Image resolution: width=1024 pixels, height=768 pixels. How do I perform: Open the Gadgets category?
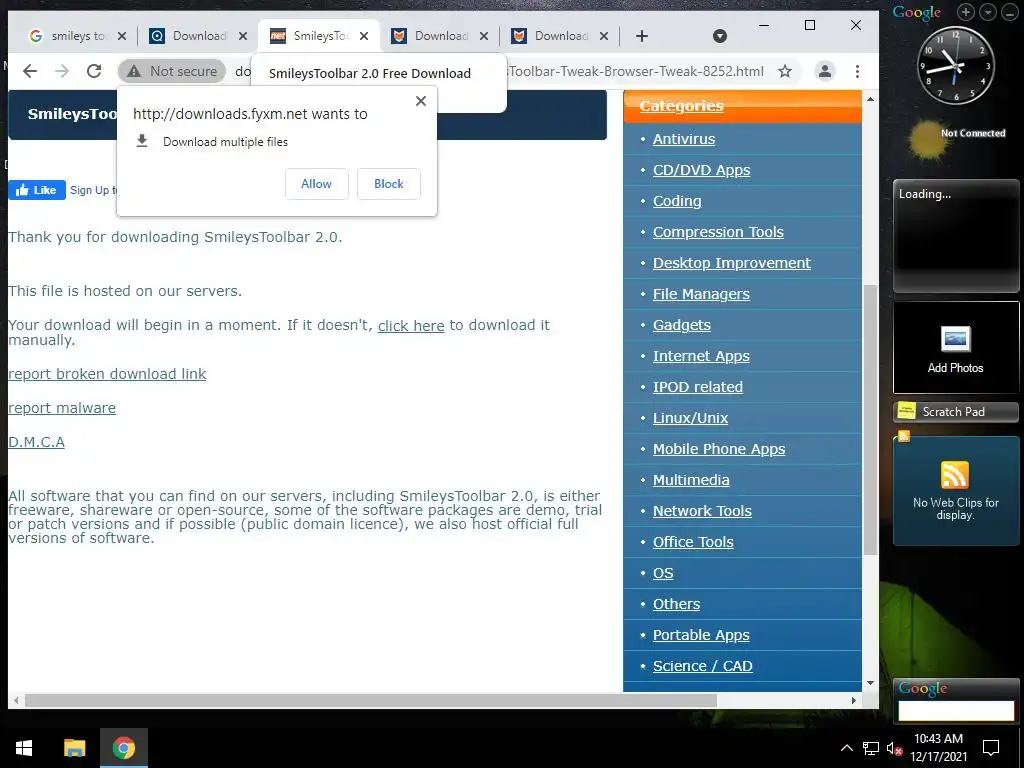(682, 325)
